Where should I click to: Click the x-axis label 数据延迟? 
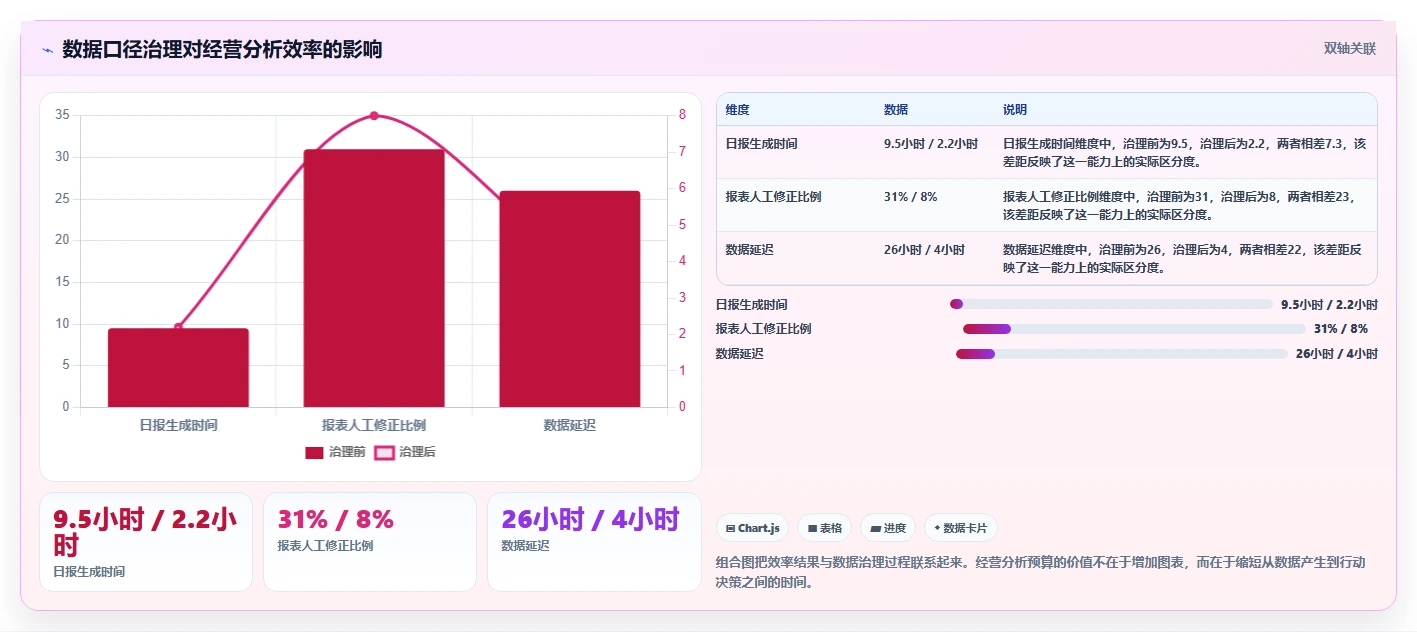pyautogui.click(x=570, y=425)
